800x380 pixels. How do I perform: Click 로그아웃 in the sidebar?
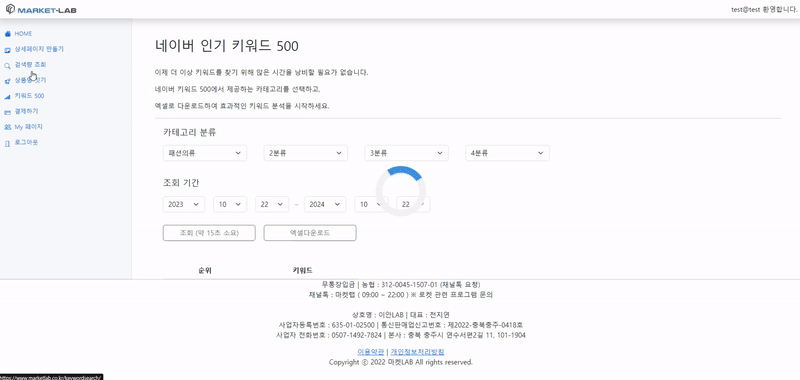(26, 142)
